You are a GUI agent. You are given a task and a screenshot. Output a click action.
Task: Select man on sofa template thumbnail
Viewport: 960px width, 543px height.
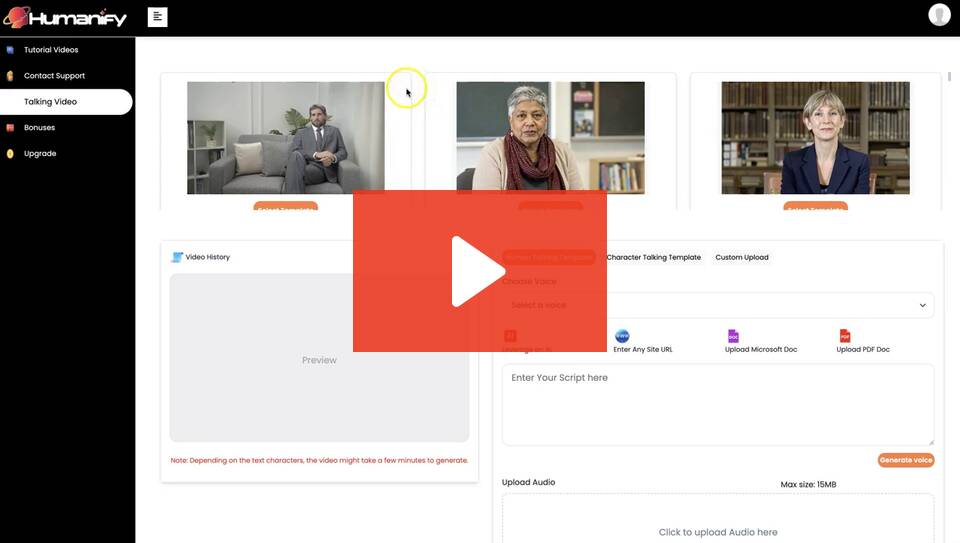[x=285, y=138]
